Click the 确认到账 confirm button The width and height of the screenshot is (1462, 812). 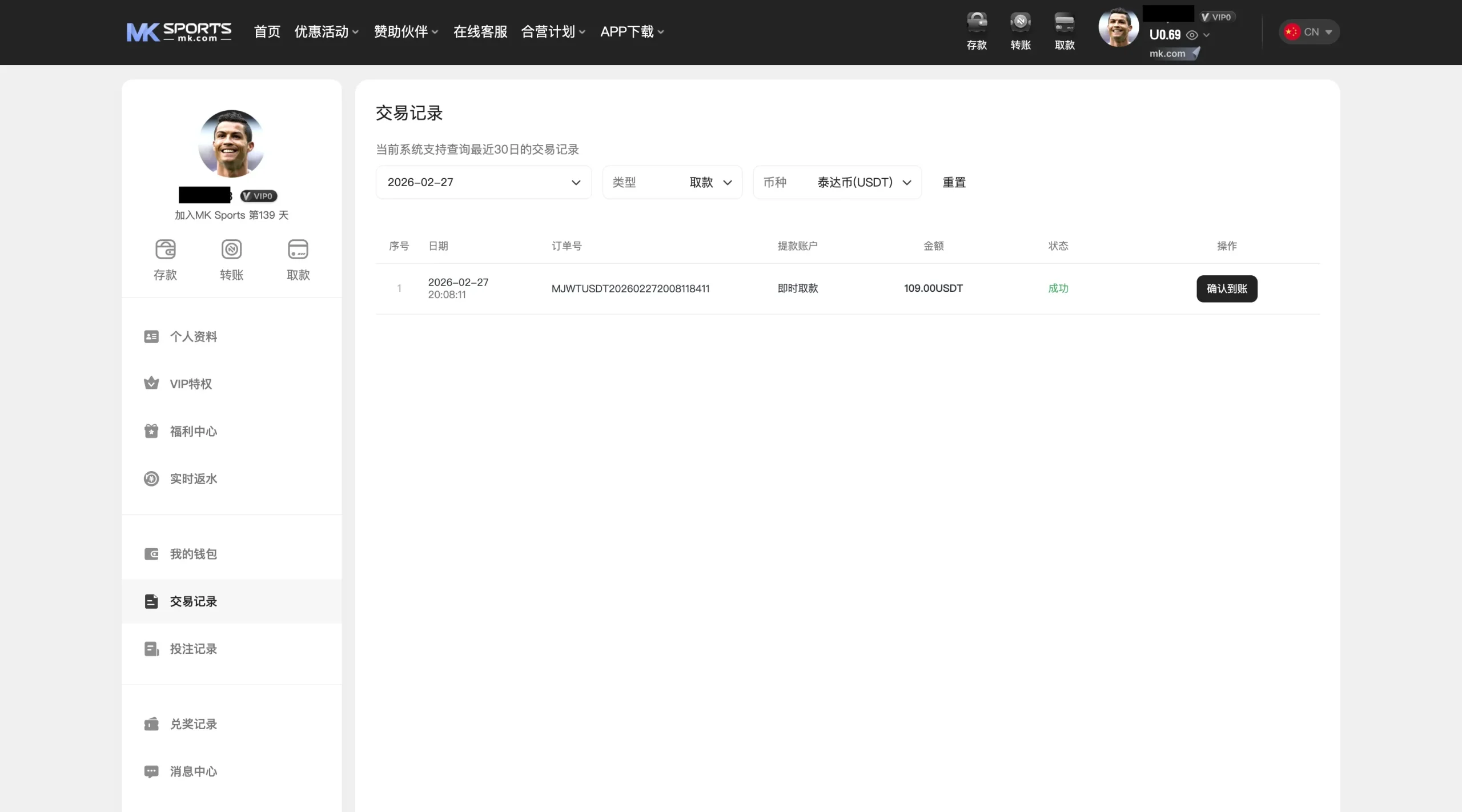[1227, 288]
